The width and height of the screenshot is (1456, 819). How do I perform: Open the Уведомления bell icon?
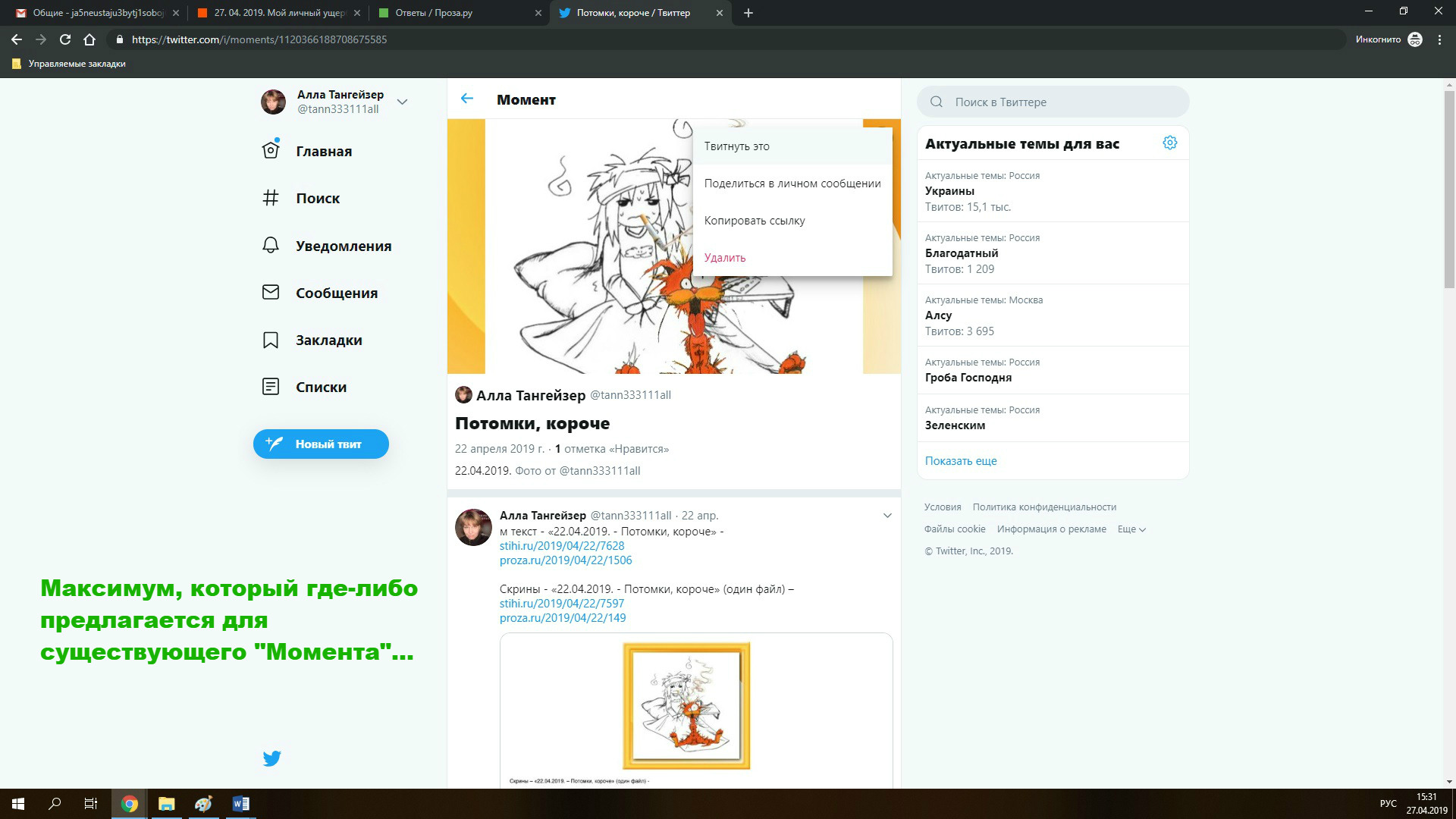pos(271,246)
